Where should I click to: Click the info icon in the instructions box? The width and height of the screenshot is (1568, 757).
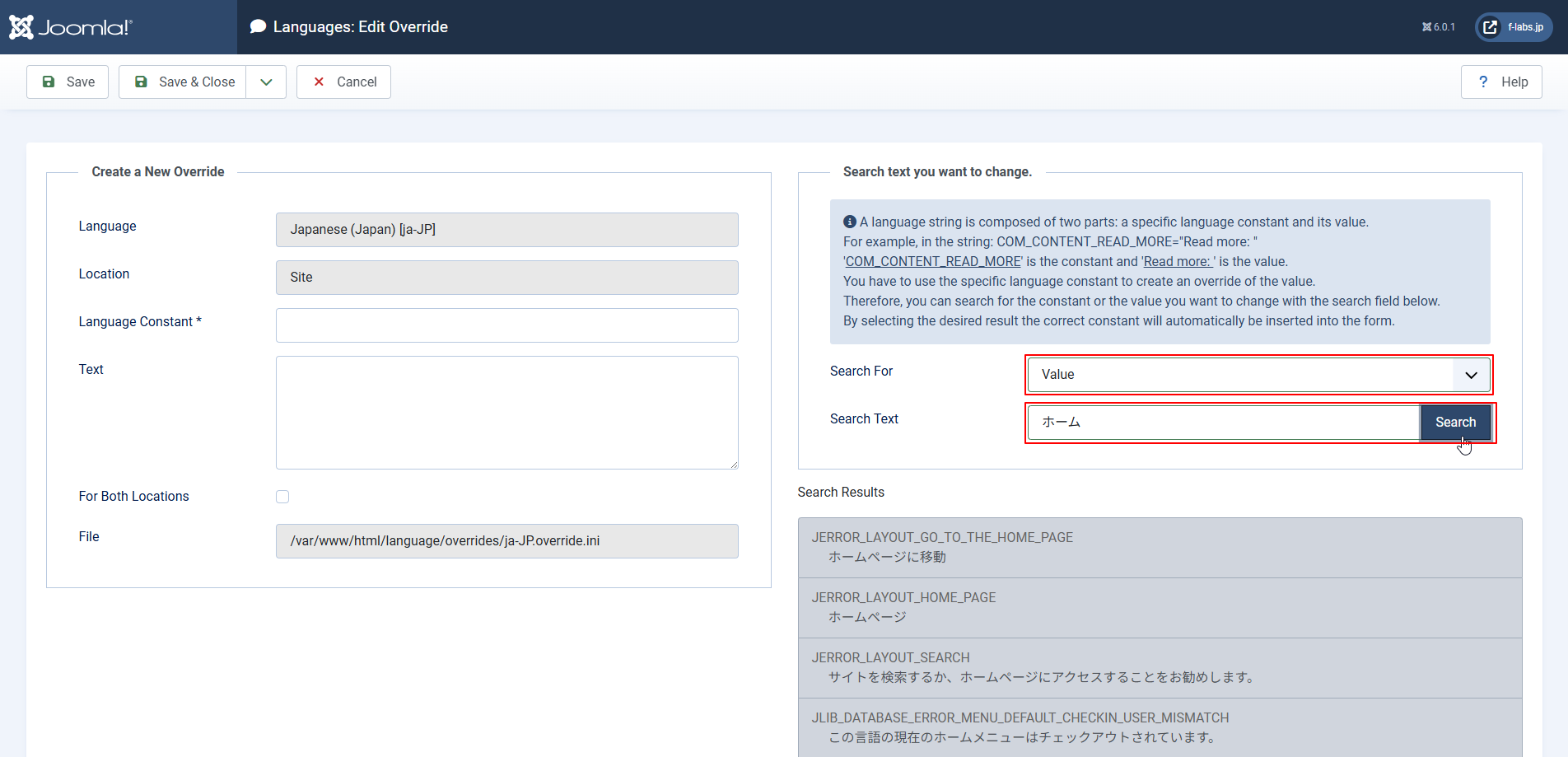849,221
